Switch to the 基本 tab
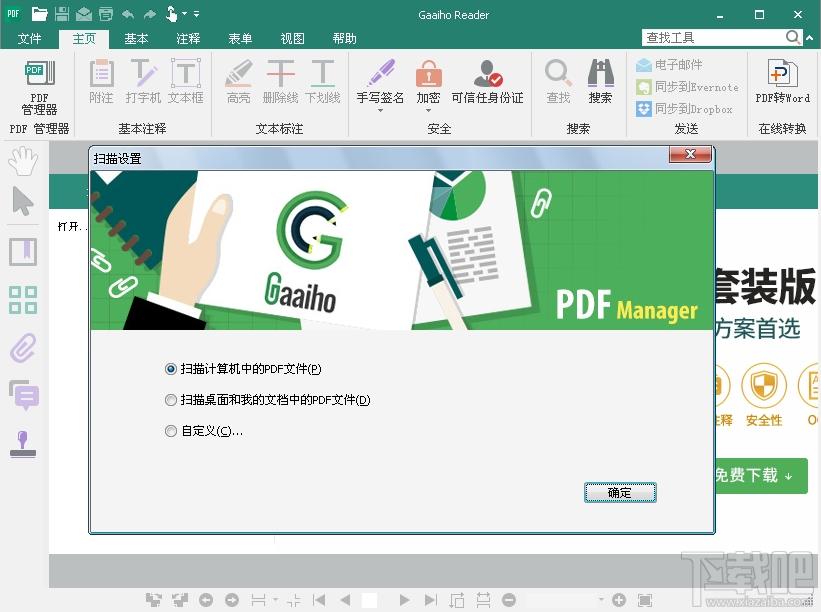Image resolution: width=821 pixels, height=612 pixels. pyautogui.click(x=136, y=38)
